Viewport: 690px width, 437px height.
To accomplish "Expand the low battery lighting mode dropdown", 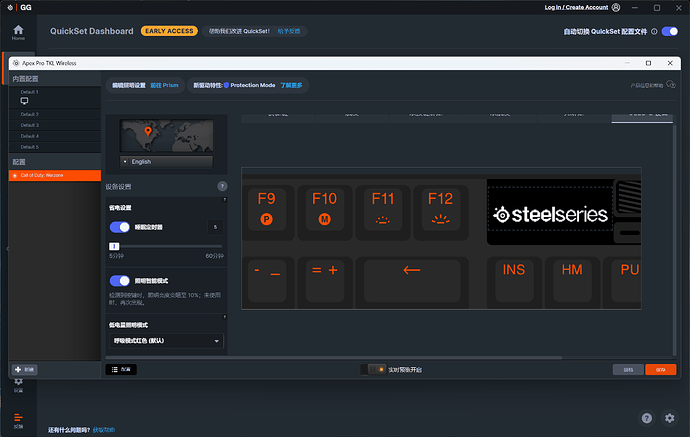I will coord(165,341).
